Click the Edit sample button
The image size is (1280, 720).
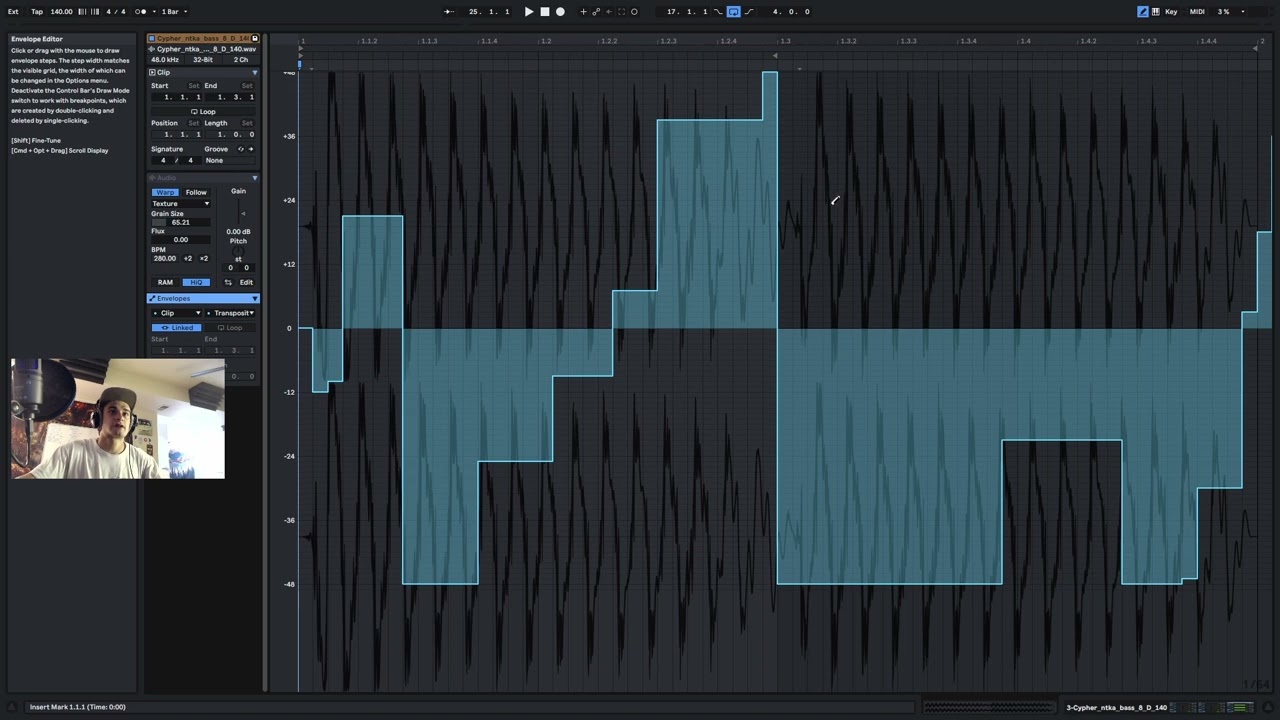coord(246,282)
